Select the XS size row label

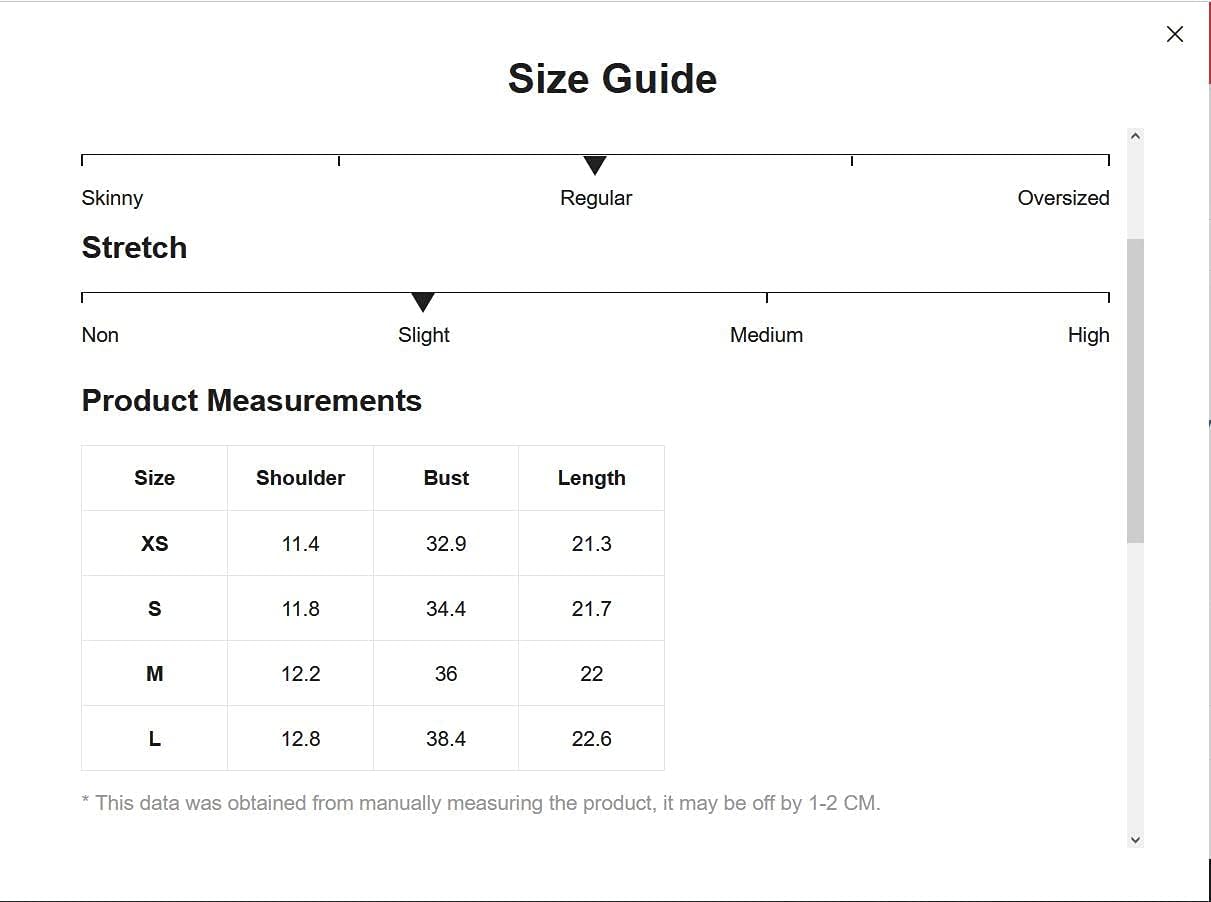coord(154,544)
